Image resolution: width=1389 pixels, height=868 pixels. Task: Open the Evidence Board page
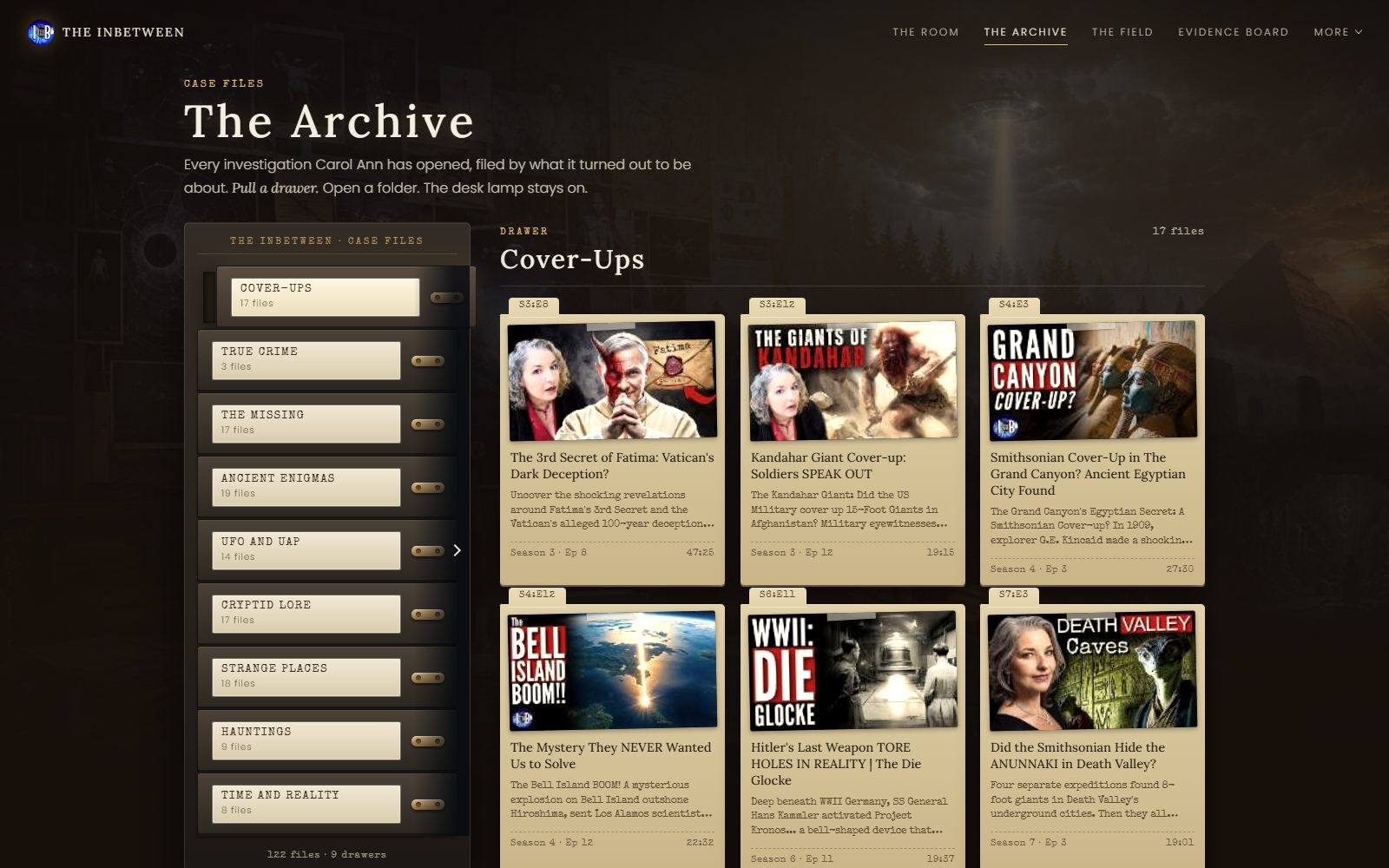coord(1233,32)
